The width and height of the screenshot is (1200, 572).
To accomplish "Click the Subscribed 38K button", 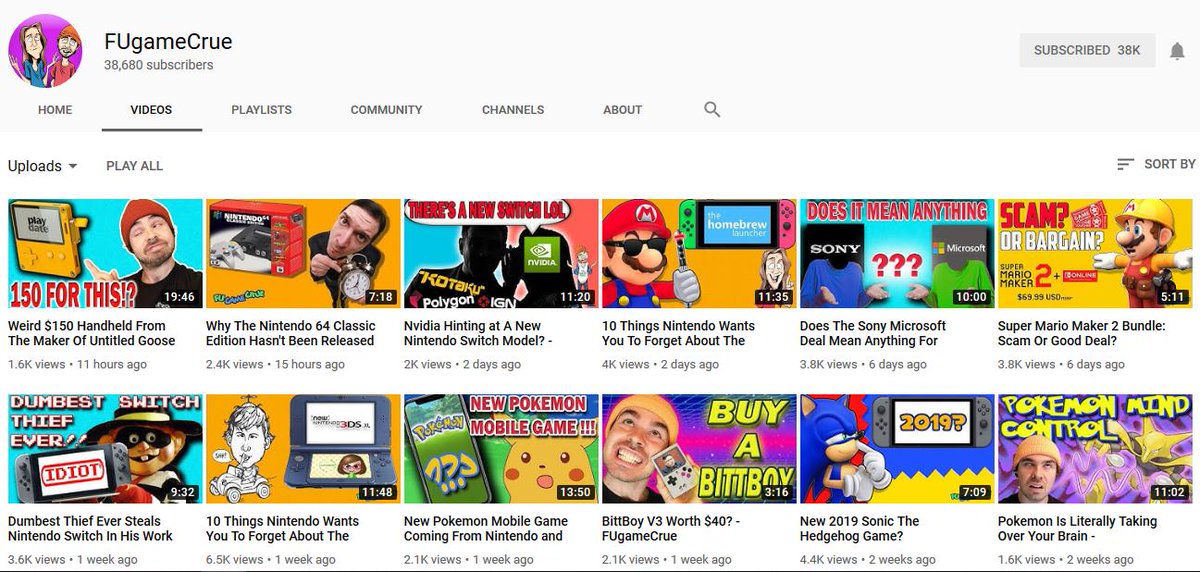I will click(x=1087, y=50).
